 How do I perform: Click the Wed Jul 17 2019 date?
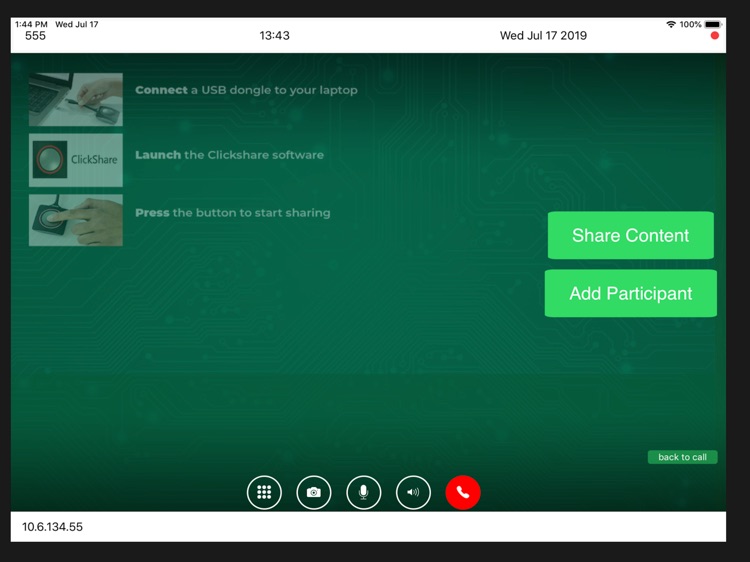pos(543,35)
